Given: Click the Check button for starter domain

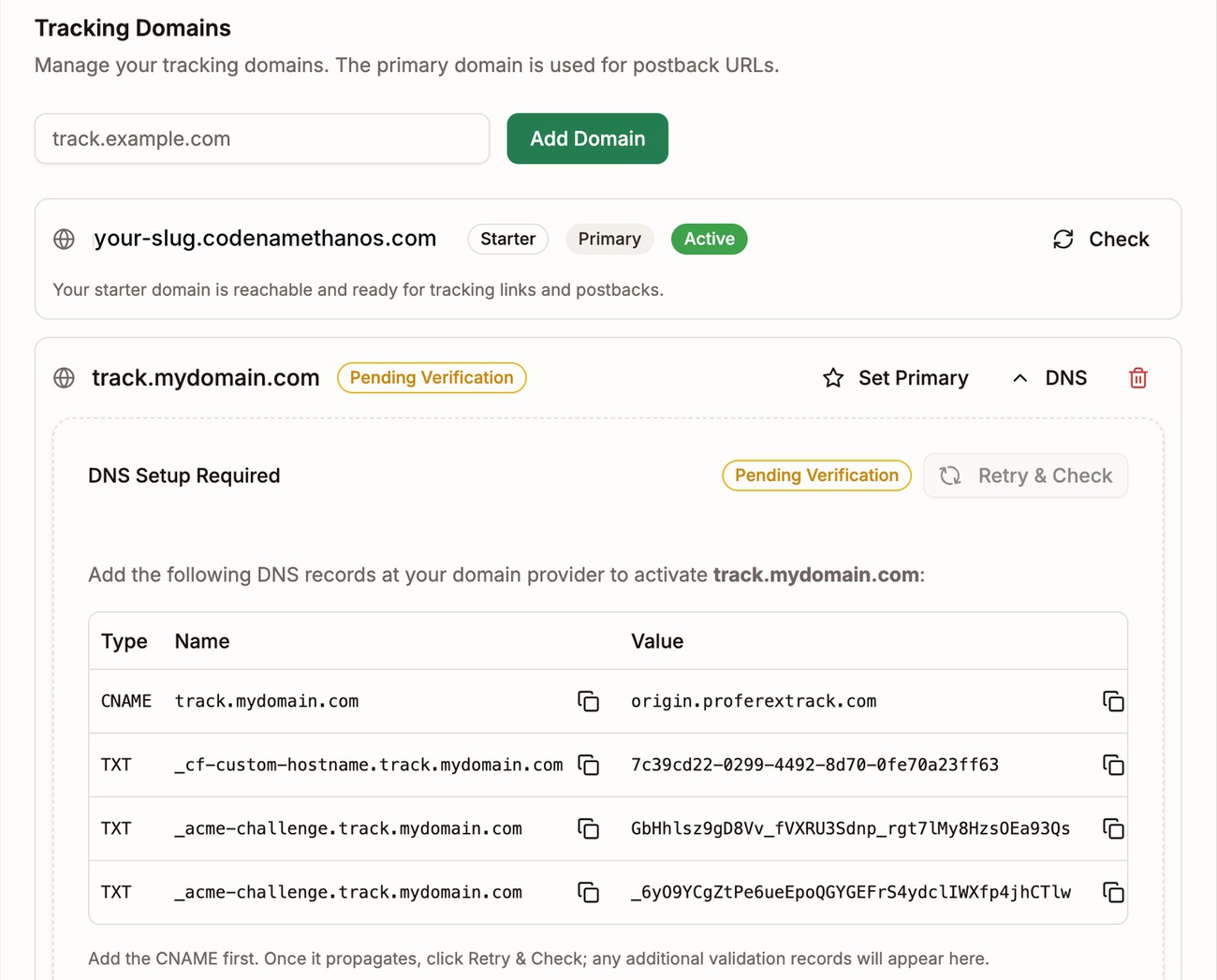Looking at the screenshot, I should pos(1101,239).
